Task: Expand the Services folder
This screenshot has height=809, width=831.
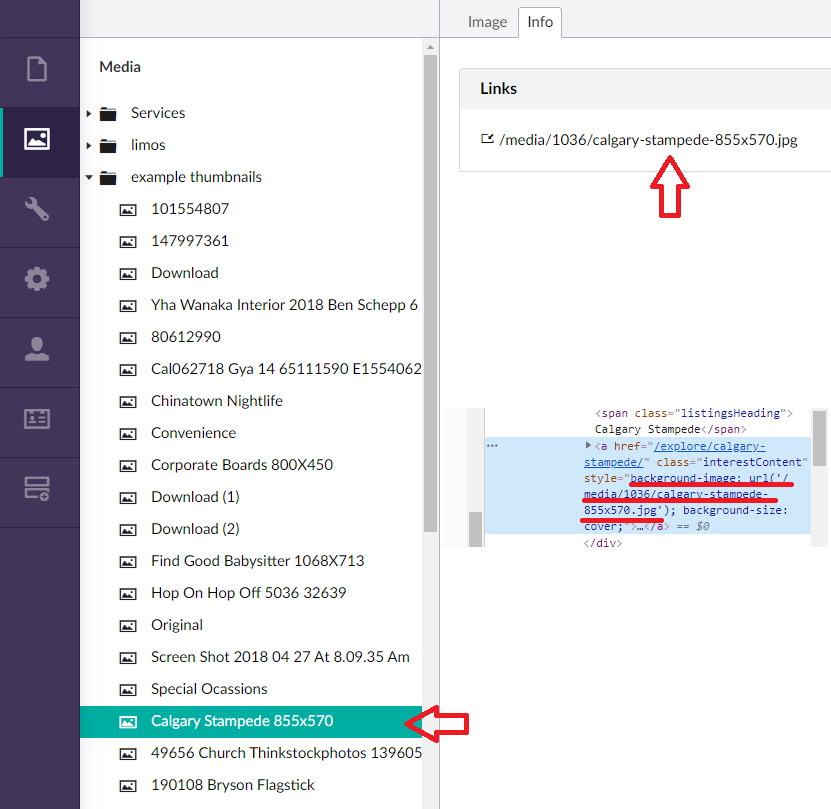Action: 89,113
